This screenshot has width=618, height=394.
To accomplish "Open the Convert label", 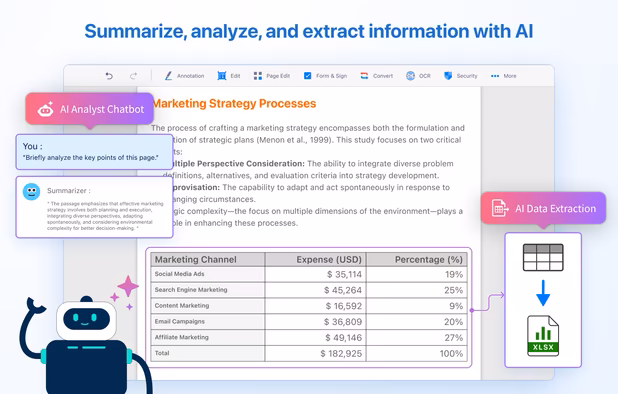I will pos(383,76).
